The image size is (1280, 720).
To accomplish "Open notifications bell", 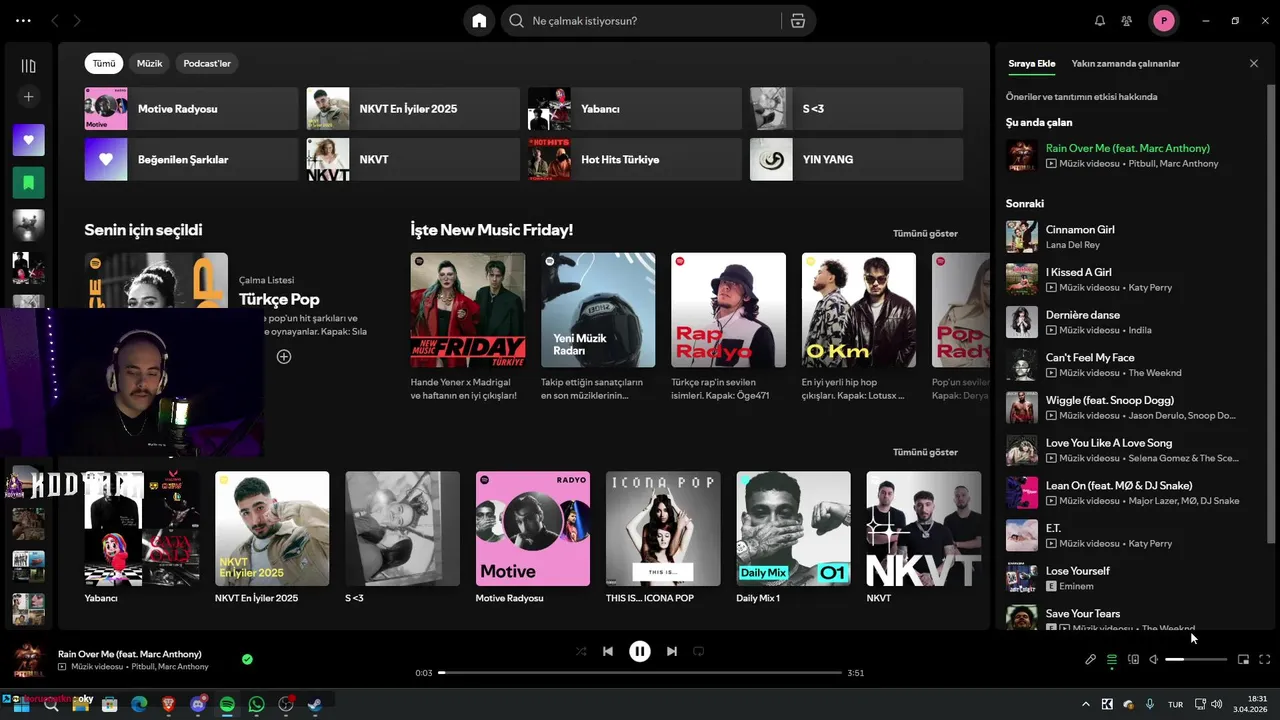I will [1100, 21].
